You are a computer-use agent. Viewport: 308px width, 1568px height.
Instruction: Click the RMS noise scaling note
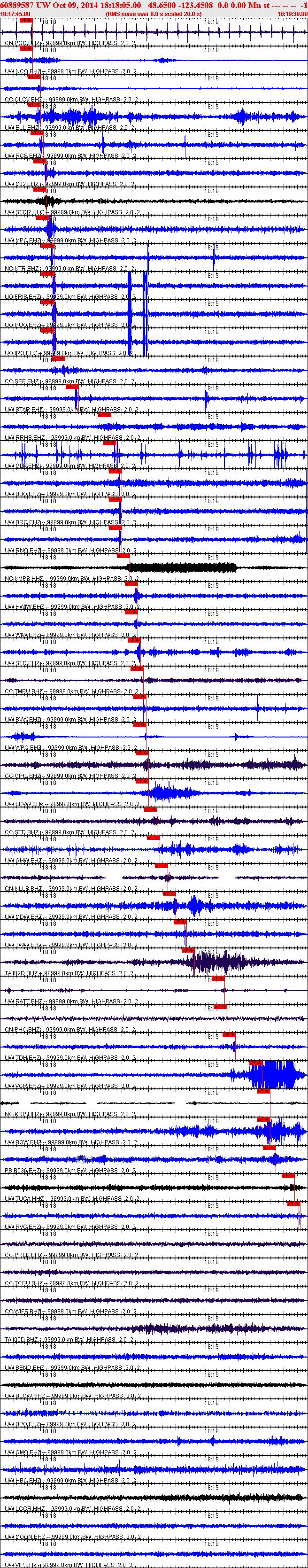(154, 14)
